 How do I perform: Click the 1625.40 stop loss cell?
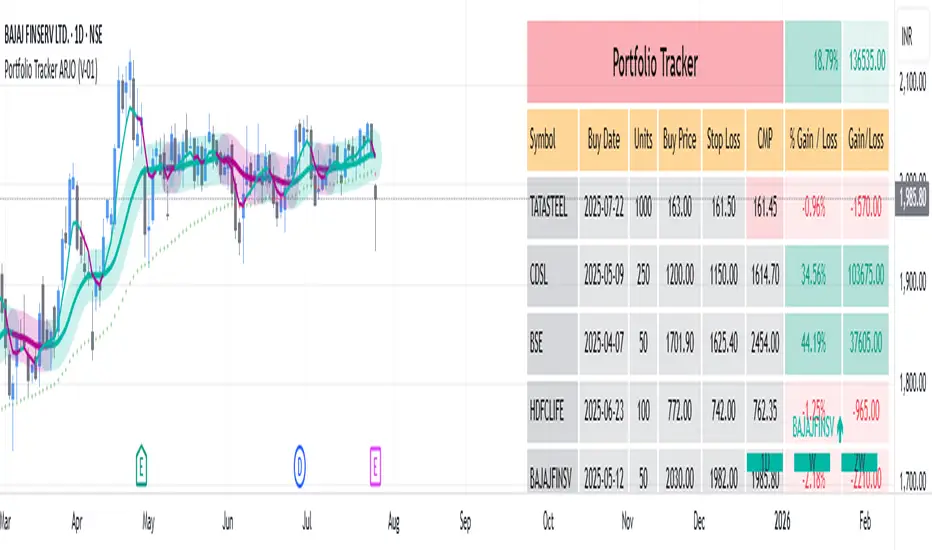723,343
